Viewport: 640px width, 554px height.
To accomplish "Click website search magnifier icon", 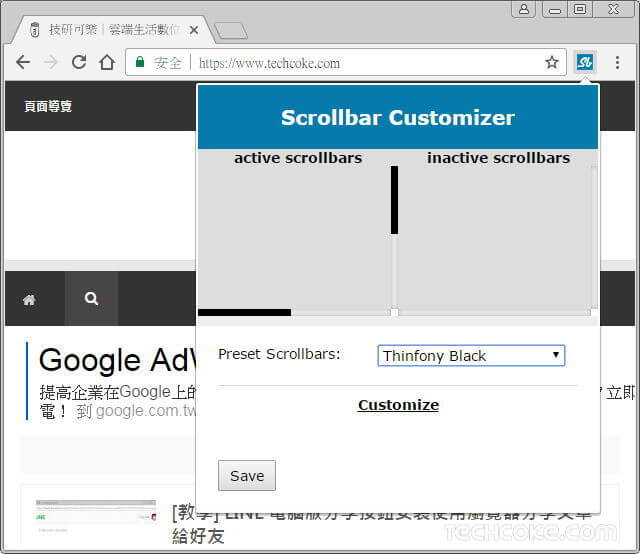I will 91,299.
